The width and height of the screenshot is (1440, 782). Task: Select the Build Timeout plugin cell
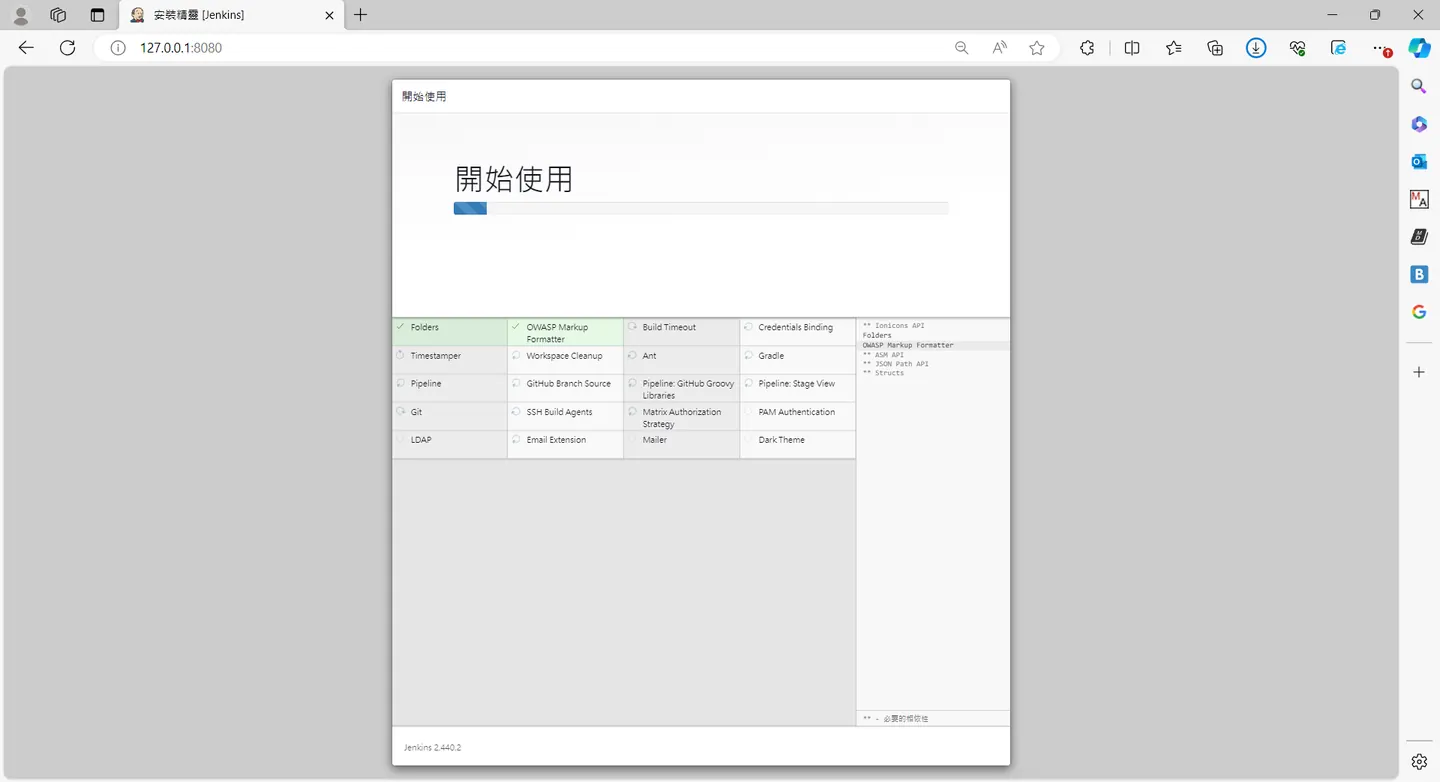(x=682, y=332)
